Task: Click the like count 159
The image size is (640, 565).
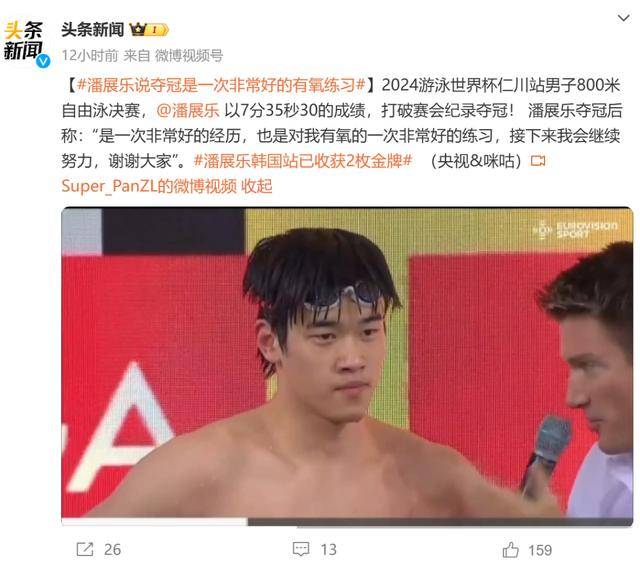Action: pyautogui.click(x=540, y=550)
